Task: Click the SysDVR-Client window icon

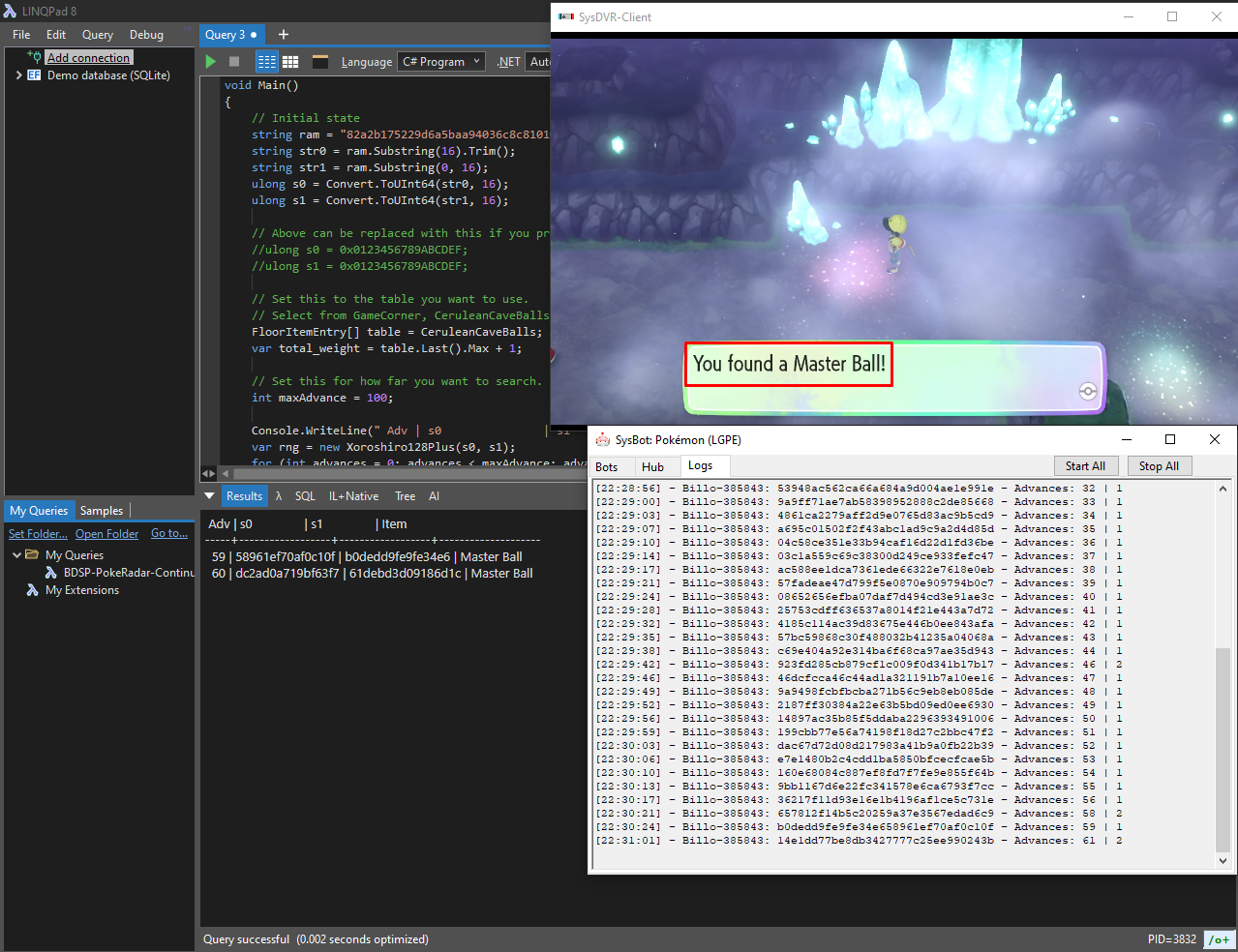Action: point(566,16)
